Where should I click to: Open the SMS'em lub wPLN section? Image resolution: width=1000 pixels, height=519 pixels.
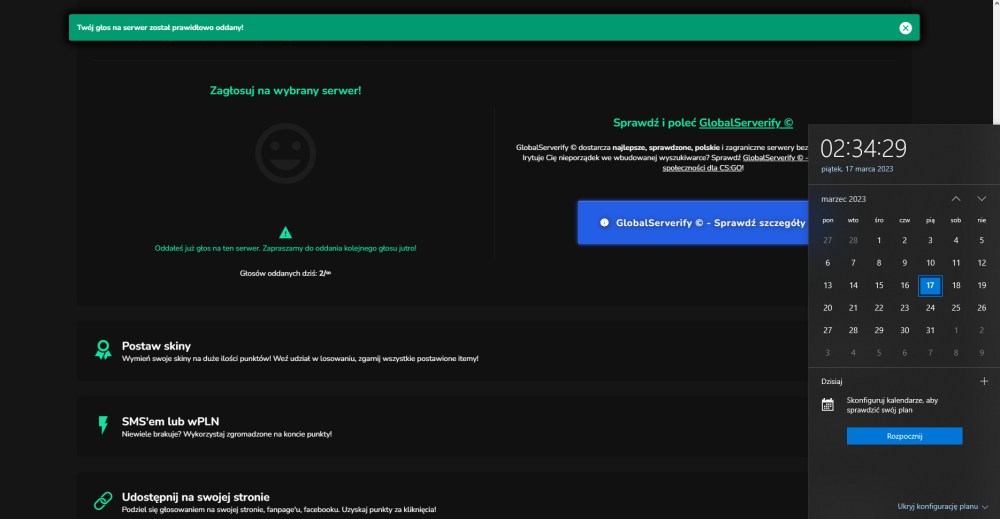(x=443, y=426)
